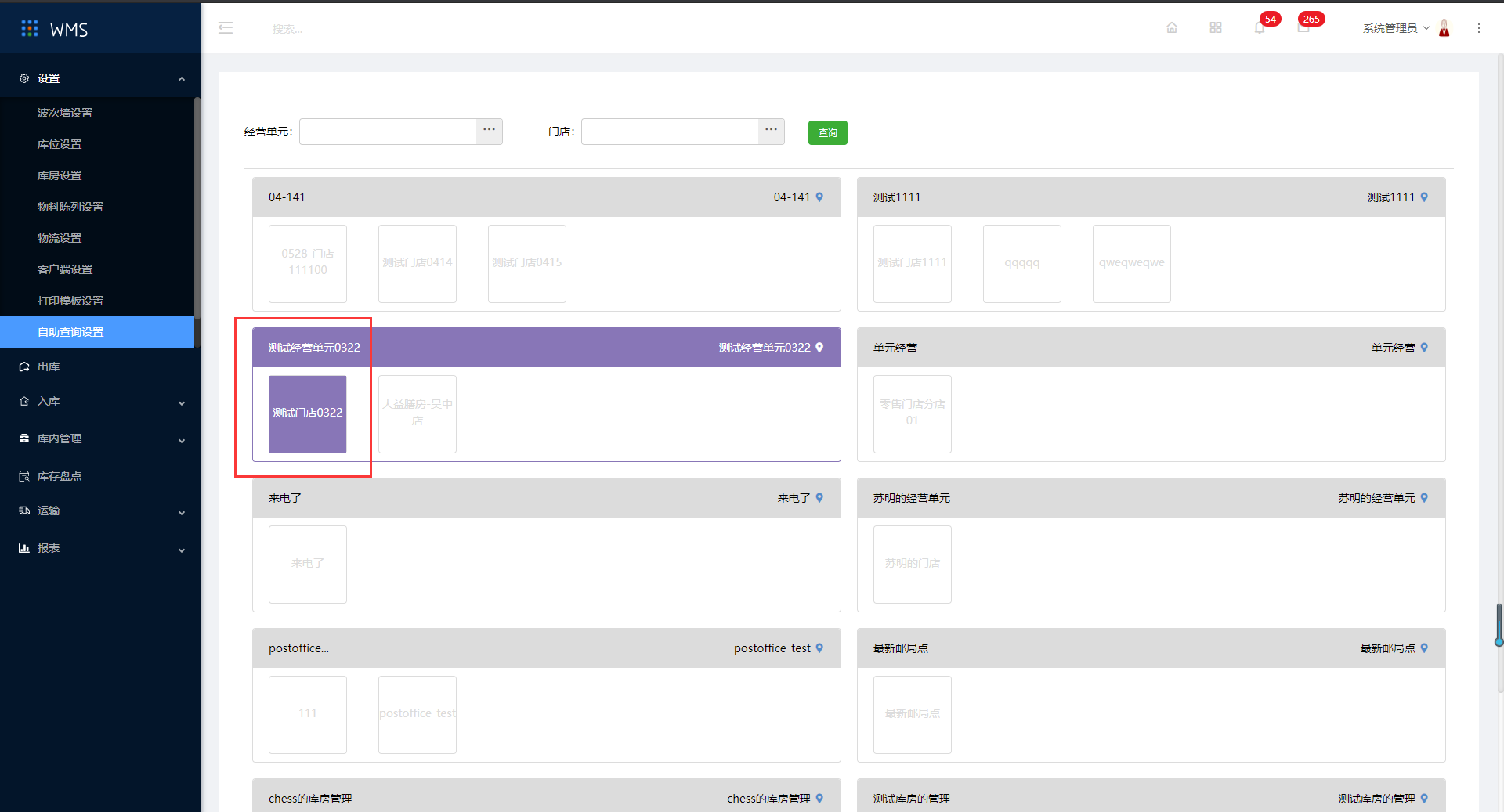Screen dimensions: 1504x812
Task: Select store card 测试门店0414
Action: click(x=418, y=264)
